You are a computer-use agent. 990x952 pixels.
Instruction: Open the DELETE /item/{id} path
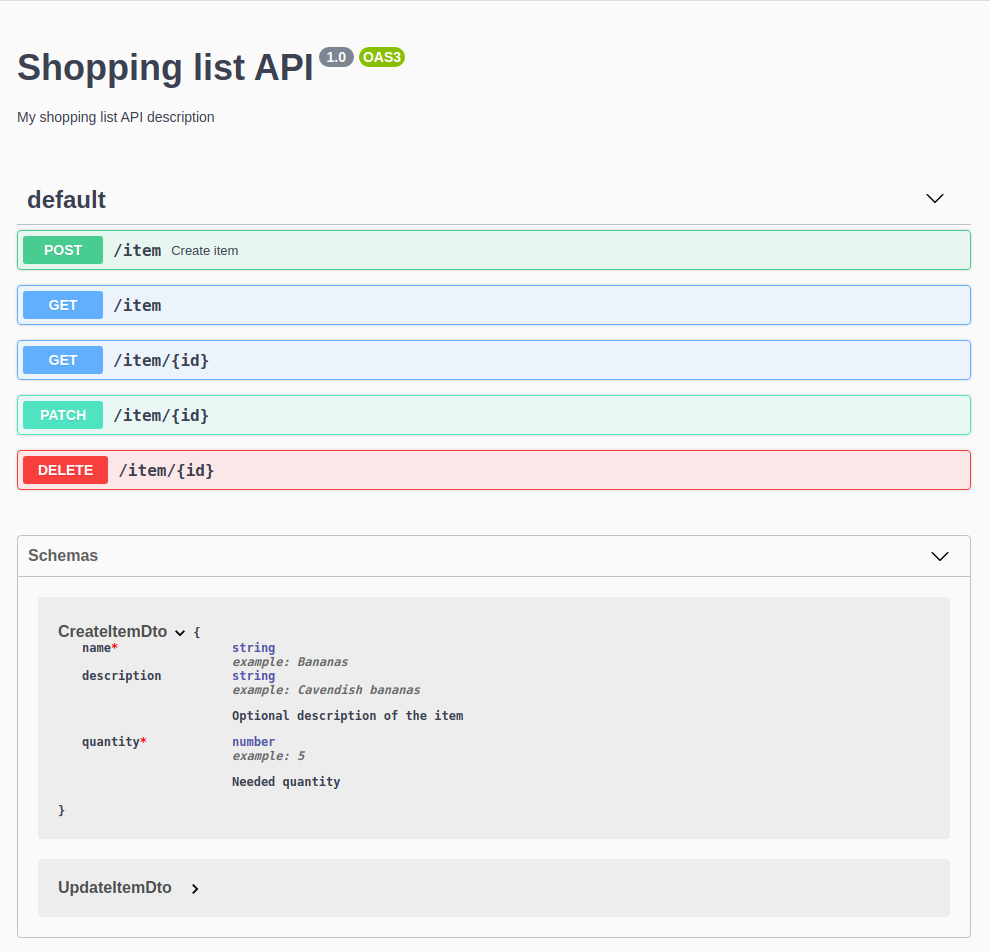click(x=167, y=470)
